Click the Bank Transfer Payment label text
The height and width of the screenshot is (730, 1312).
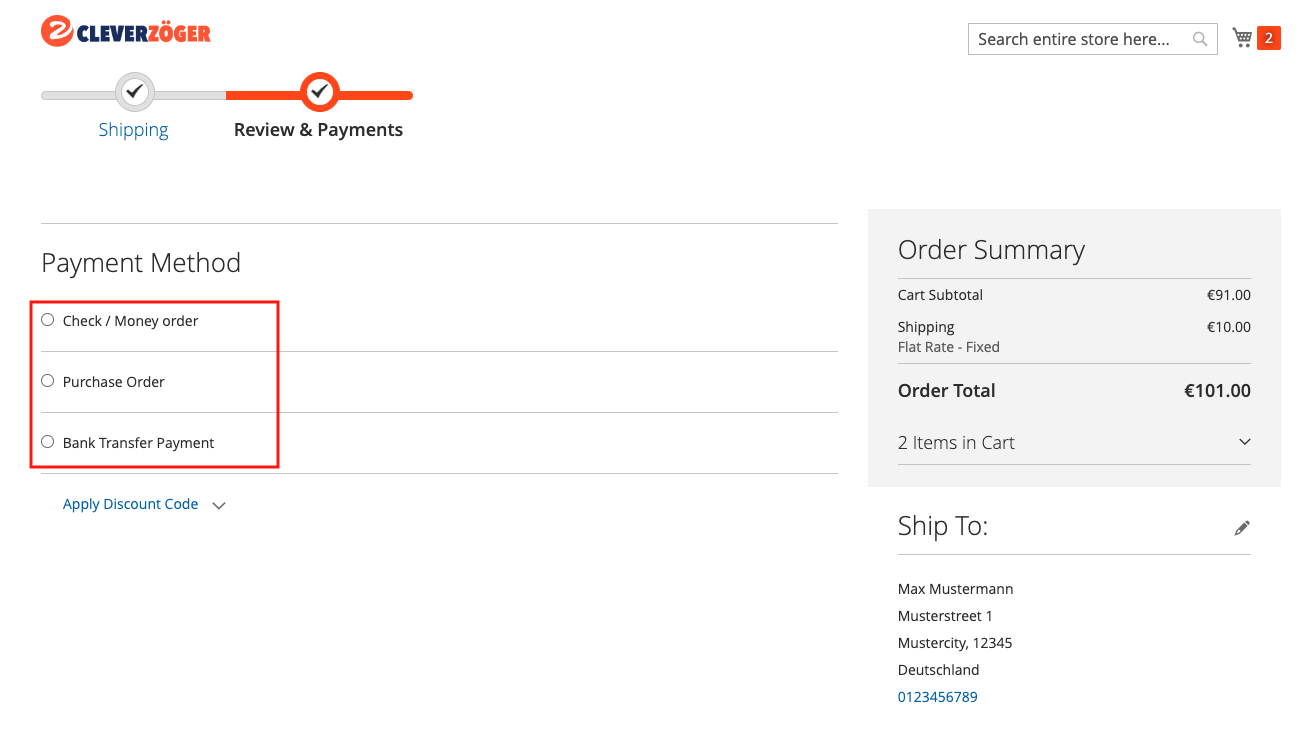138,443
